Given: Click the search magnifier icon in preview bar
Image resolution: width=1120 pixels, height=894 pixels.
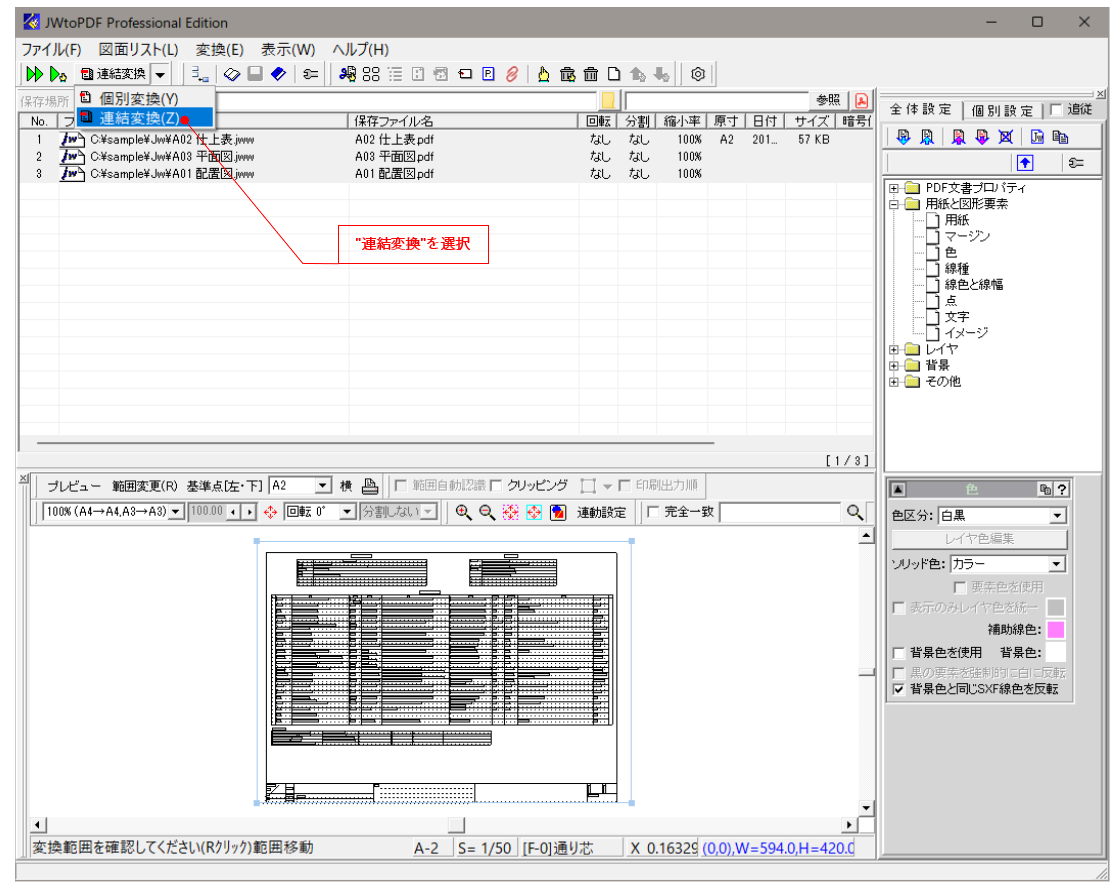Looking at the screenshot, I should point(855,512).
